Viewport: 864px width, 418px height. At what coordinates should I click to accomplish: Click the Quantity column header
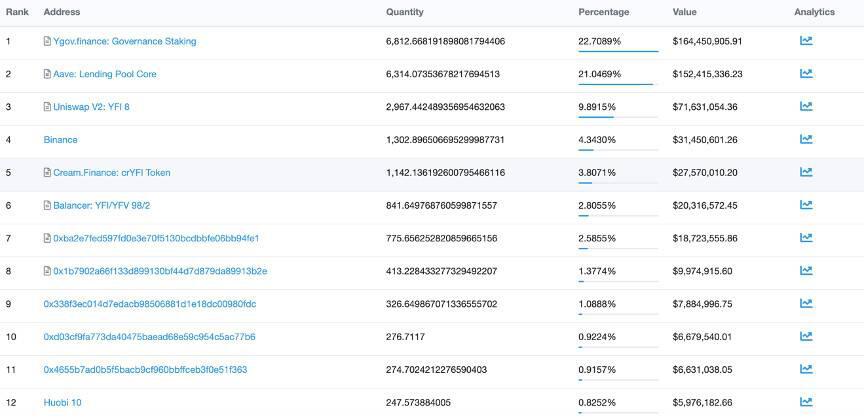(404, 12)
